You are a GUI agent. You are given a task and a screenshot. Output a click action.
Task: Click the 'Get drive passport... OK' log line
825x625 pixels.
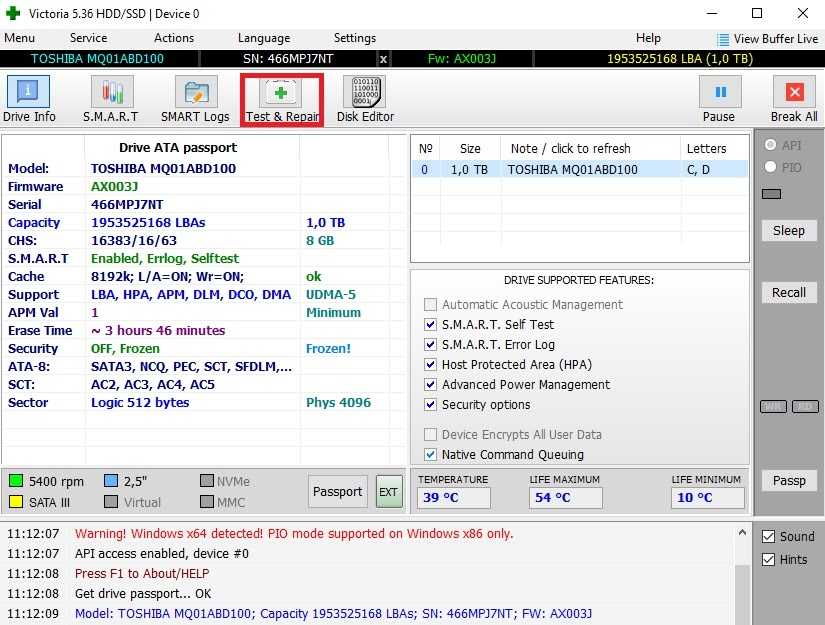[143, 593]
